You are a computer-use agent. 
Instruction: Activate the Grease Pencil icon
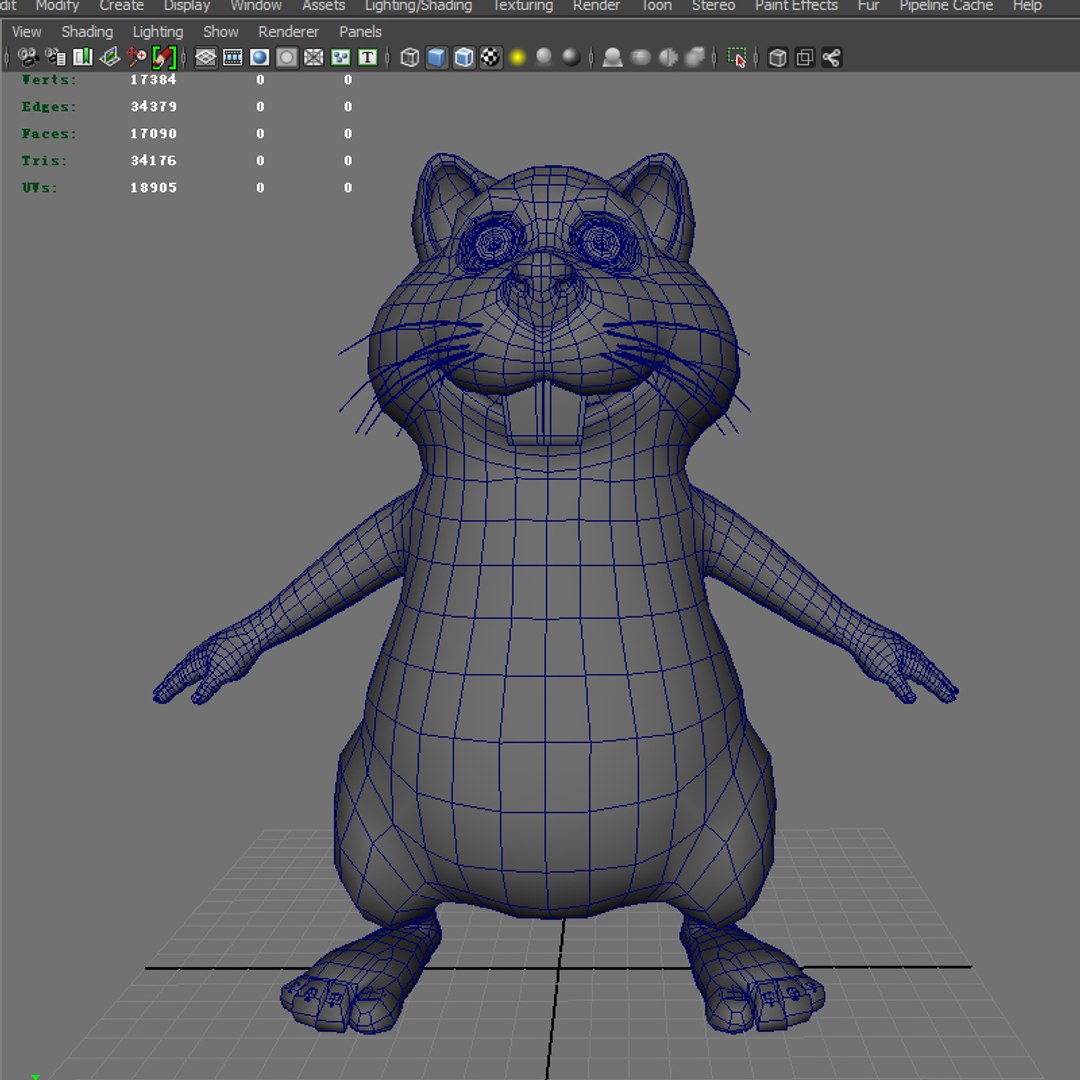tap(164, 57)
